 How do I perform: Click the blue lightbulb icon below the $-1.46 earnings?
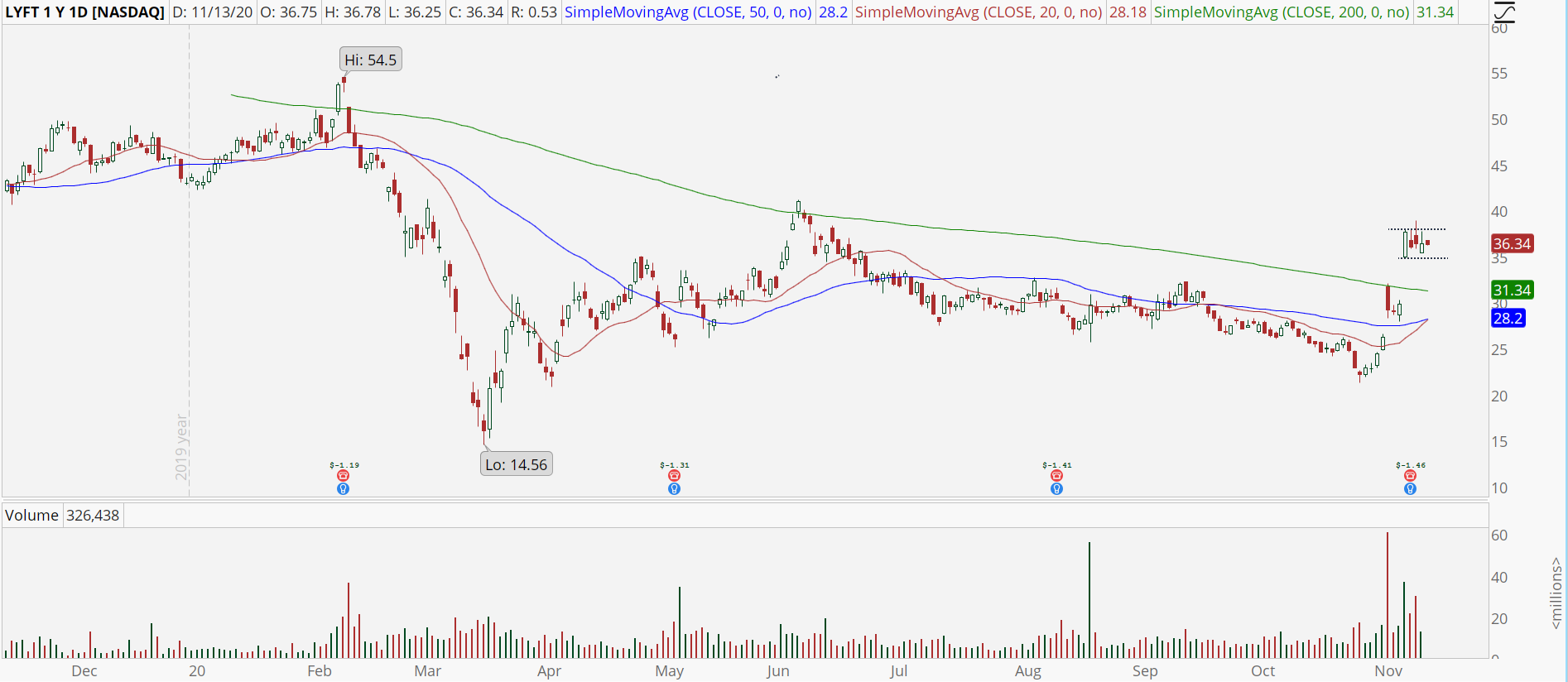click(x=1410, y=489)
